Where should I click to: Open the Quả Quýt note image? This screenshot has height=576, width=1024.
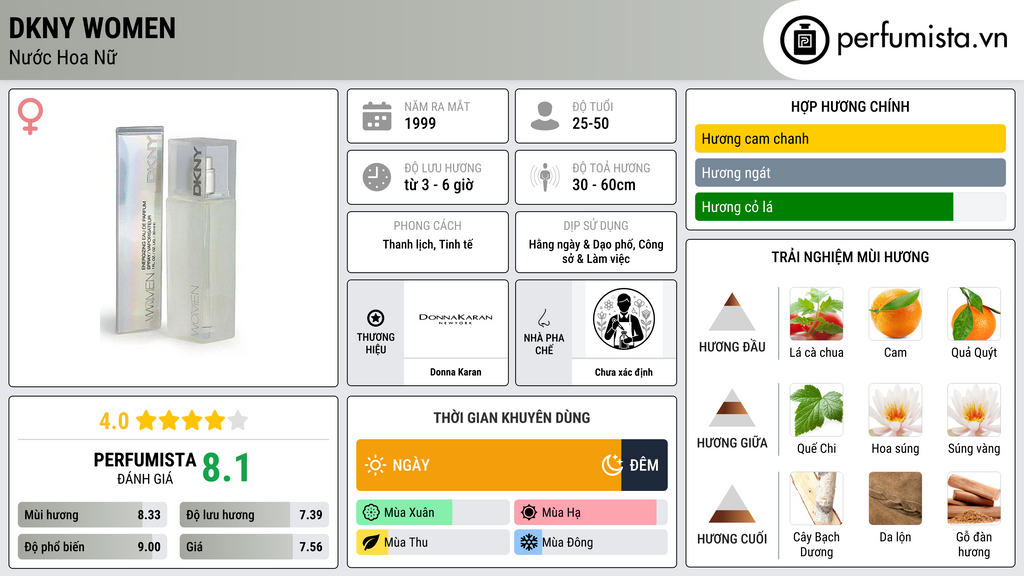click(974, 314)
